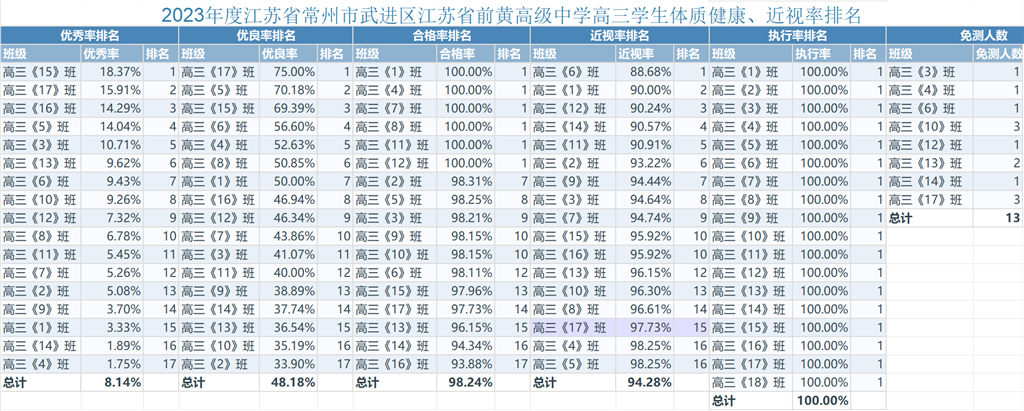Viewport: 1024px width, 411px height.
Task: Select the 43.86% cell
Action: (288, 237)
